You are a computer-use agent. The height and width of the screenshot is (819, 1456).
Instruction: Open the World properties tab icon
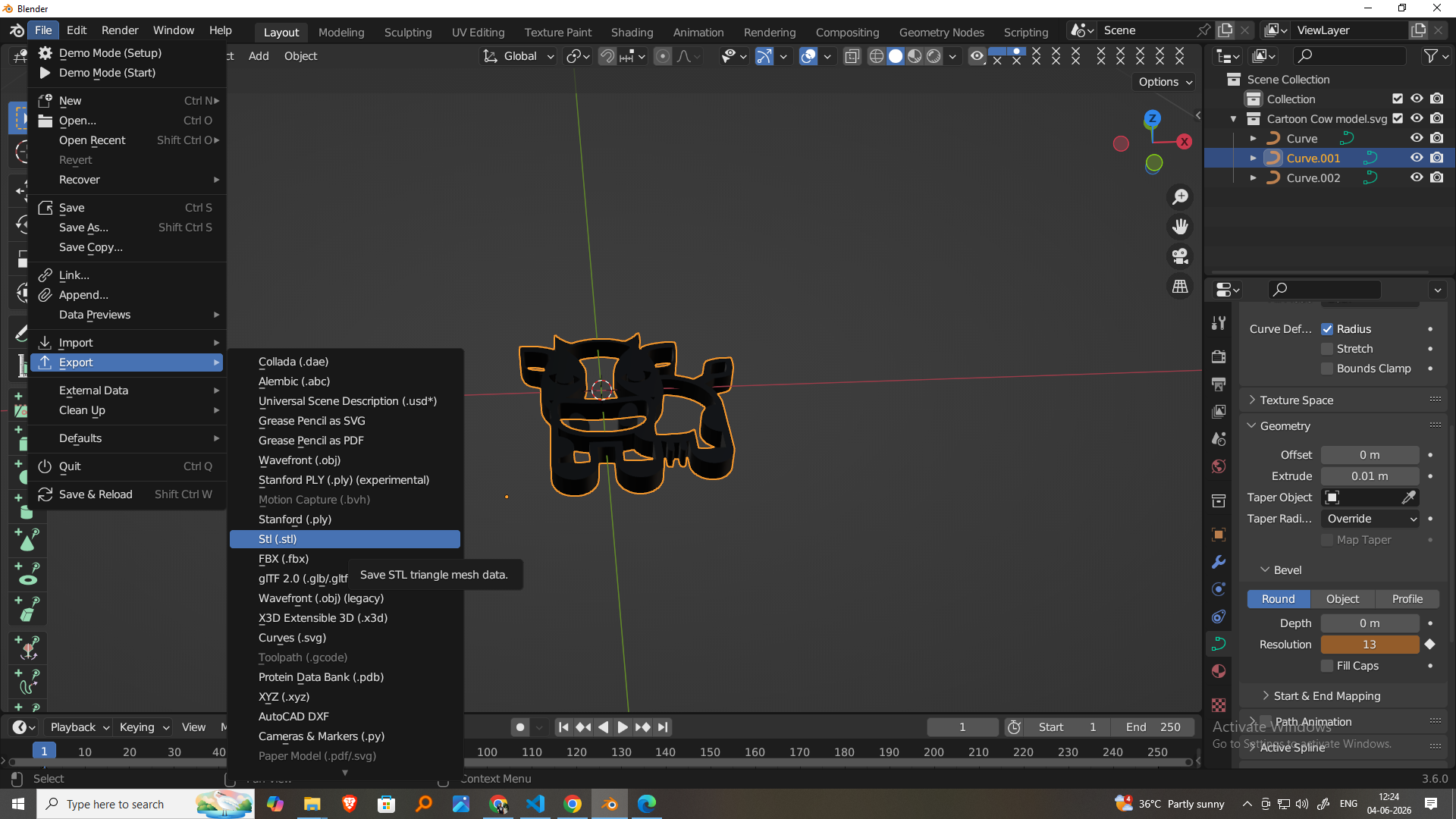click(x=1219, y=466)
